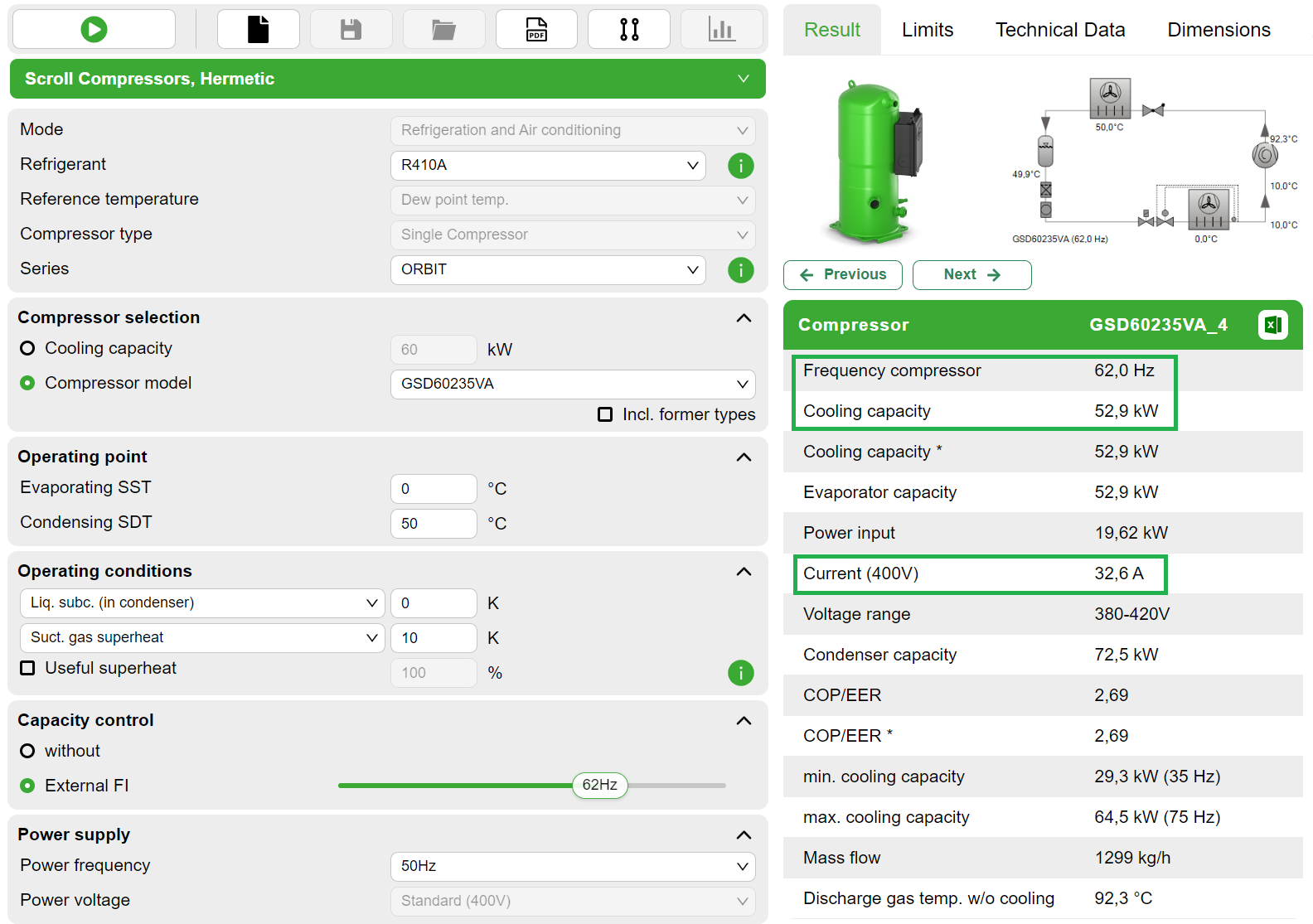Switch to the Technical Data tab
The image size is (1313, 924).
point(1059,30)
